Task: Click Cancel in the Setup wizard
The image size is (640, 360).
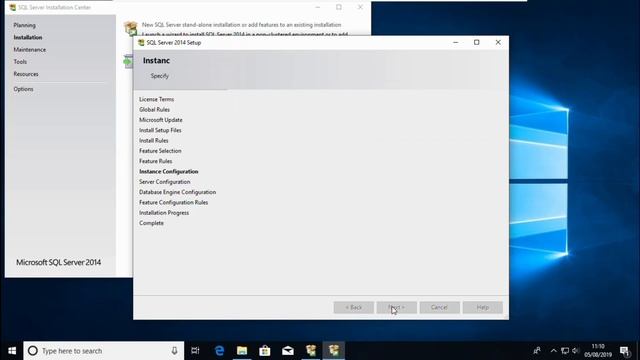Action: click(440, 307)
